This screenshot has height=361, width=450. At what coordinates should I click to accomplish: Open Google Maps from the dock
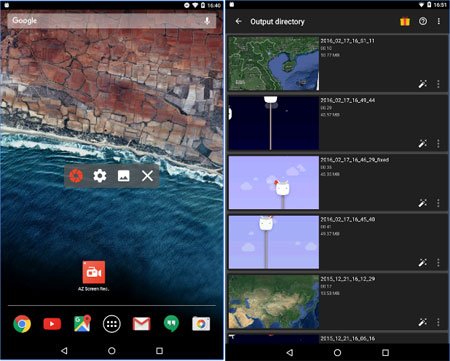pos(82,323)
